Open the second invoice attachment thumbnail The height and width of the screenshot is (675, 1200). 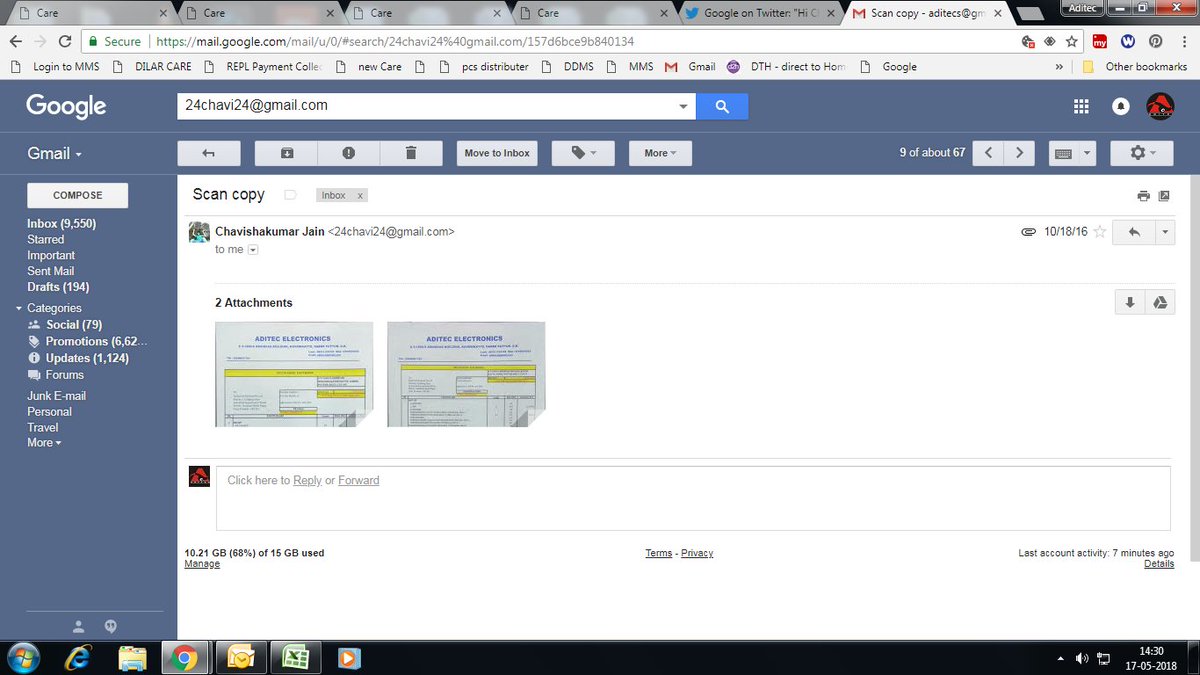(x=466, y=374)
